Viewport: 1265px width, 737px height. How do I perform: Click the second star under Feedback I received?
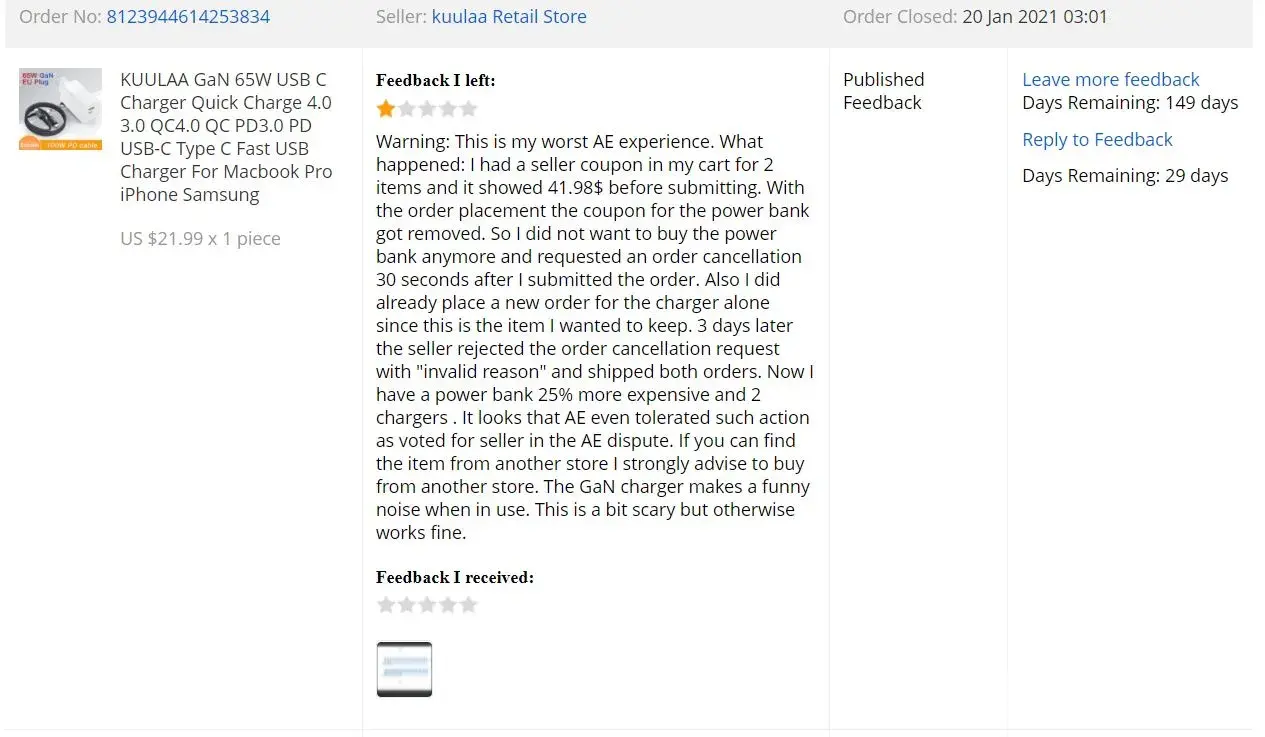407,605
